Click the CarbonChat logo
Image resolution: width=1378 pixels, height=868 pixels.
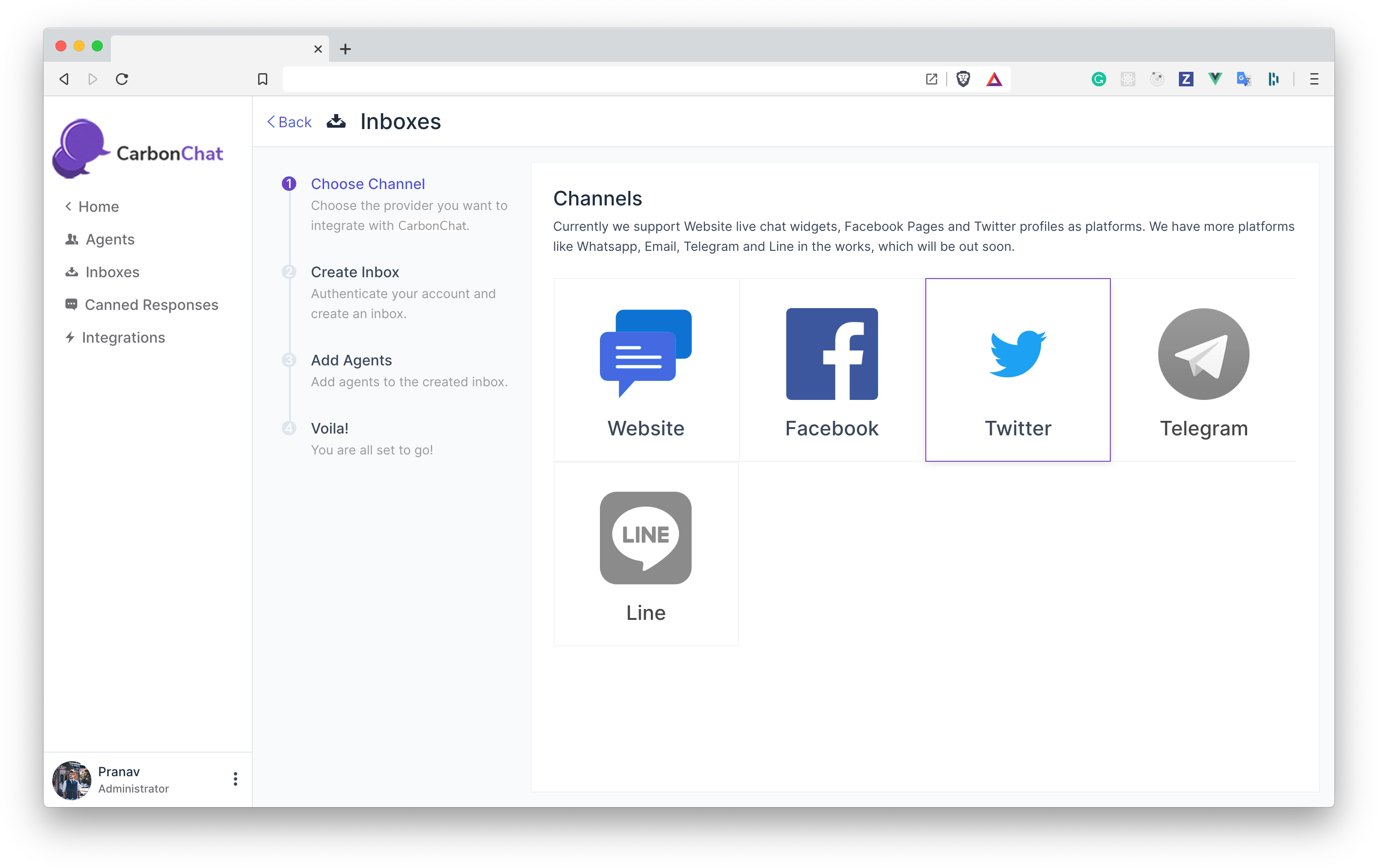138,149
